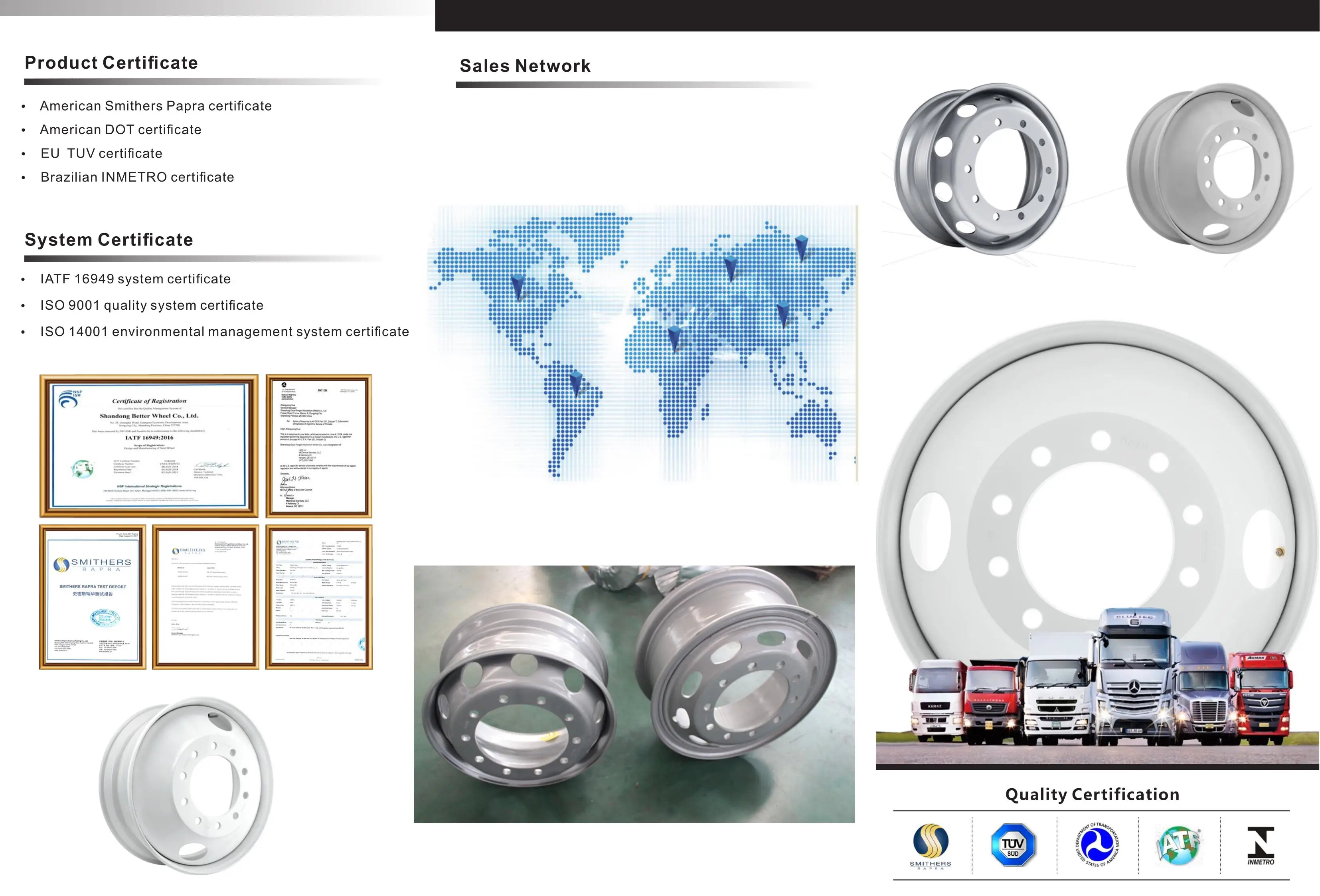Click the Sales Network heading
This screenshot has width=1320, height=896.
[x=525, y=66]
